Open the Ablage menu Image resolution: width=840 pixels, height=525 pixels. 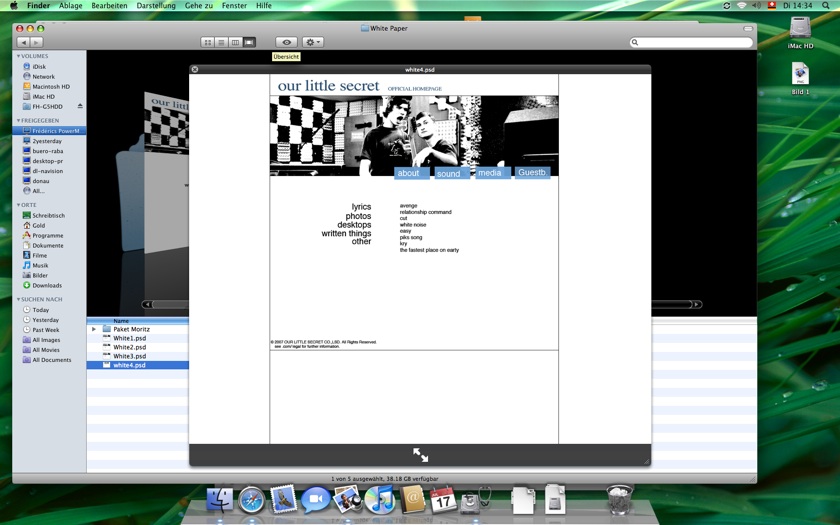pos(71,5)
